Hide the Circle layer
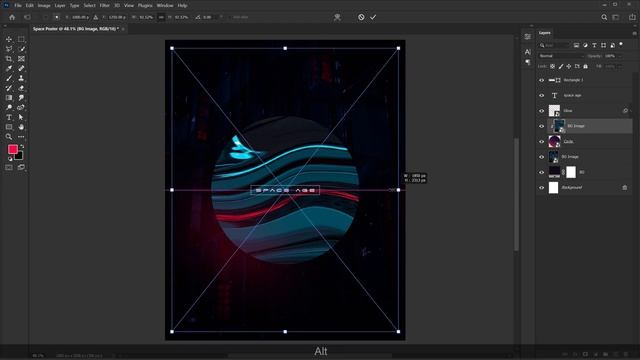 coord(542,142)
